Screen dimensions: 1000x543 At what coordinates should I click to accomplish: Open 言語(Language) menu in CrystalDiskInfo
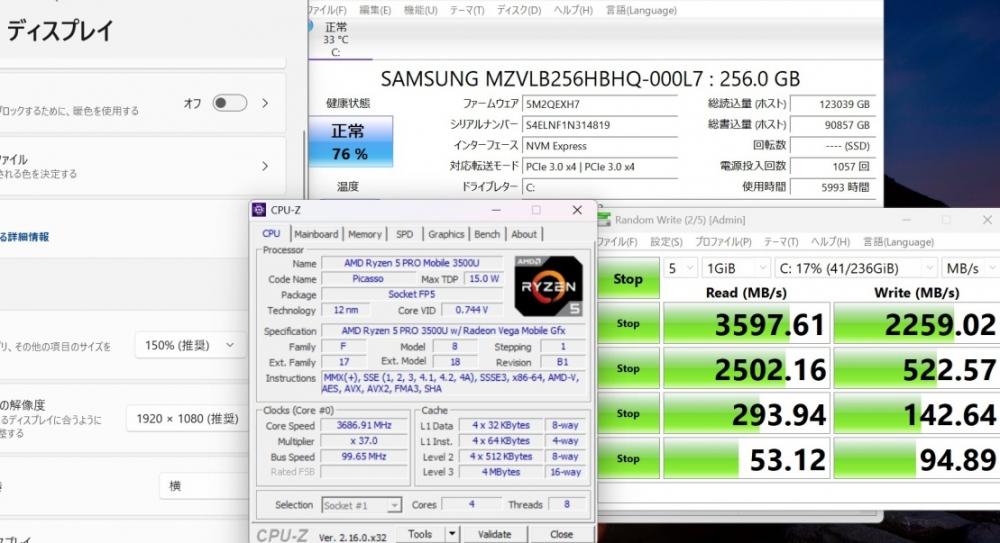(641, 10)
